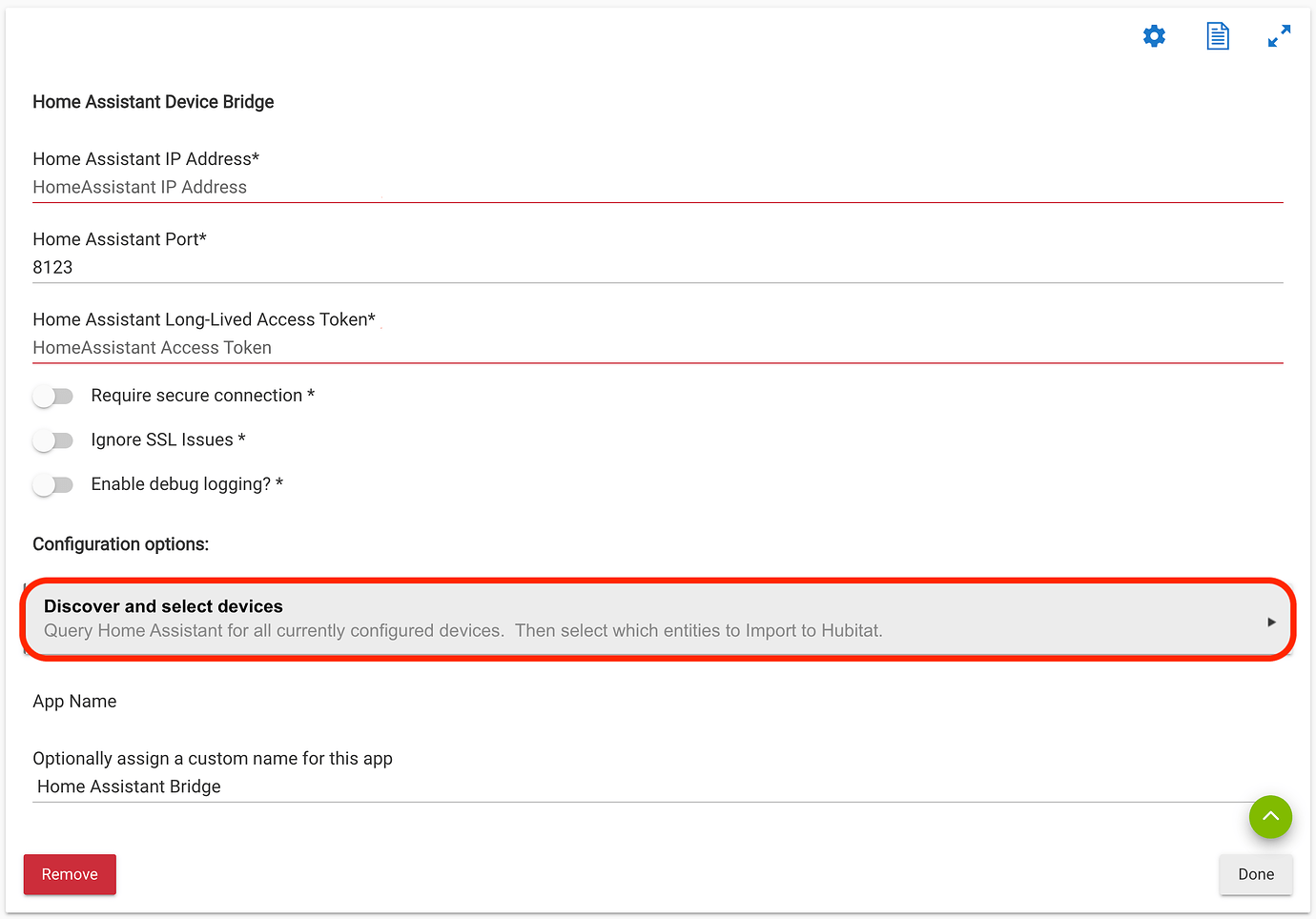Open the Discover and select devices title
The width and height of the screenshot is (1316, 919).
[163, 606]
